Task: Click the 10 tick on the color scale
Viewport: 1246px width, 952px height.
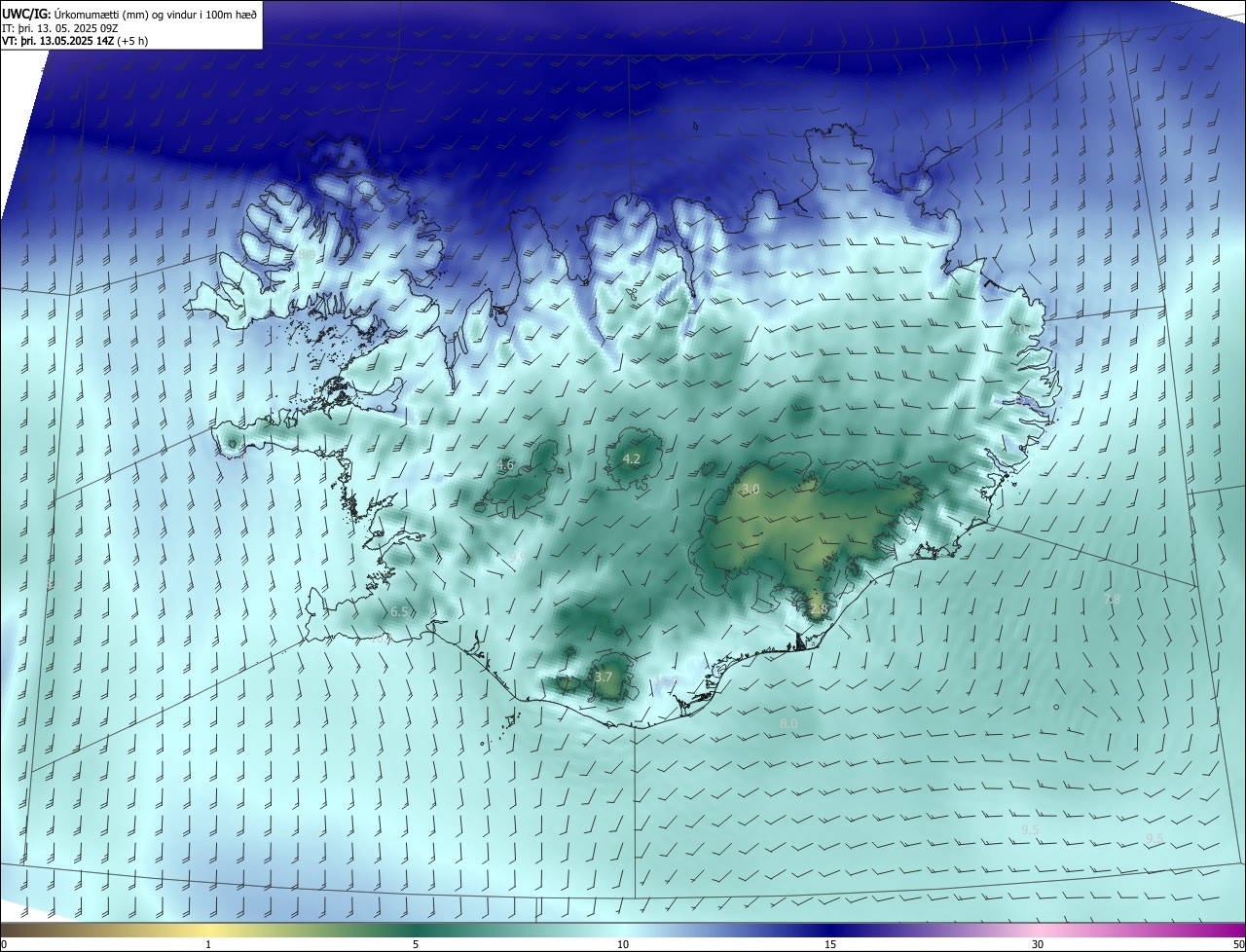Action: pos(623,944)
